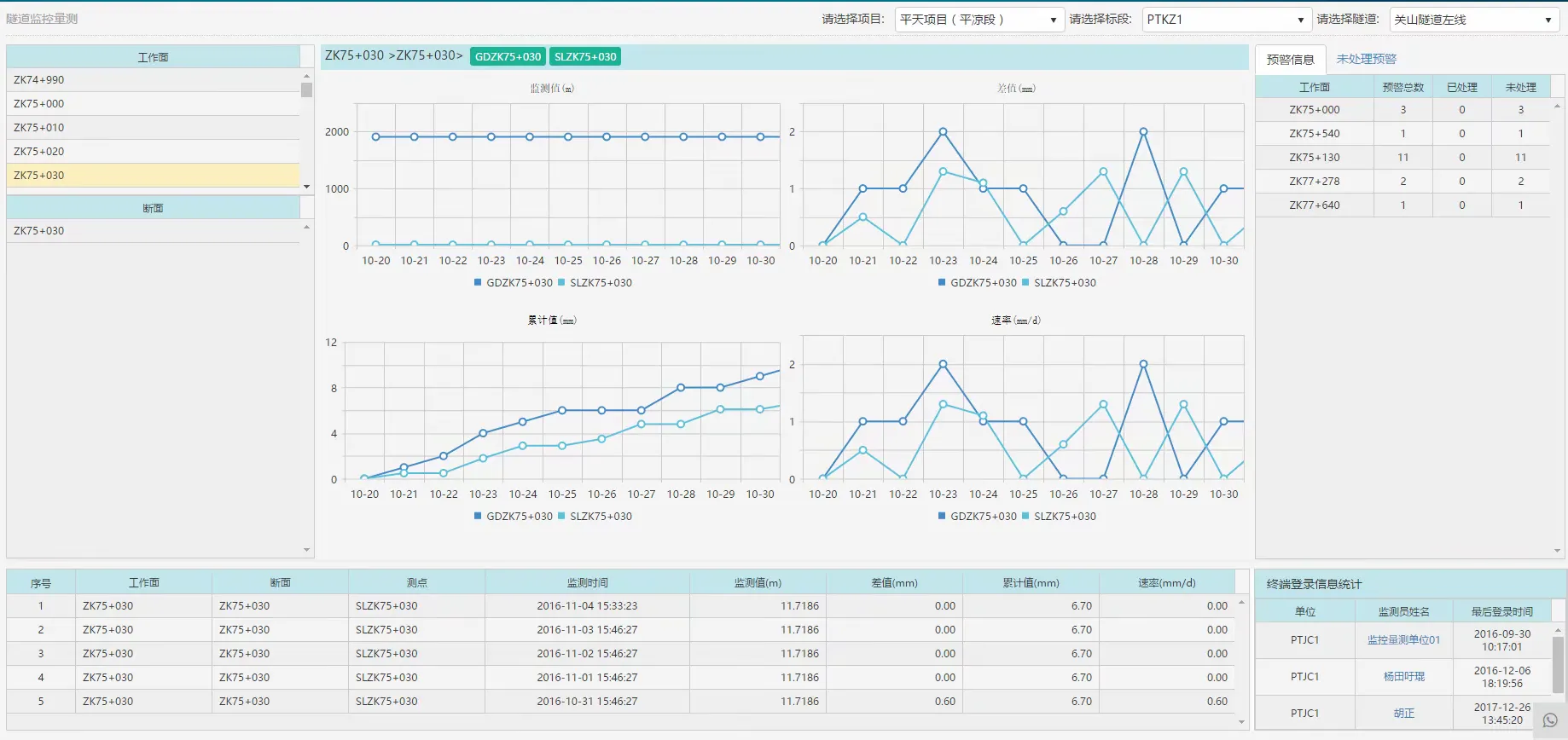Open the 请选择标段 dropdown showing PTKZ1
The width and height of the screenshot is (1568, 740).
click(1226, 20)
